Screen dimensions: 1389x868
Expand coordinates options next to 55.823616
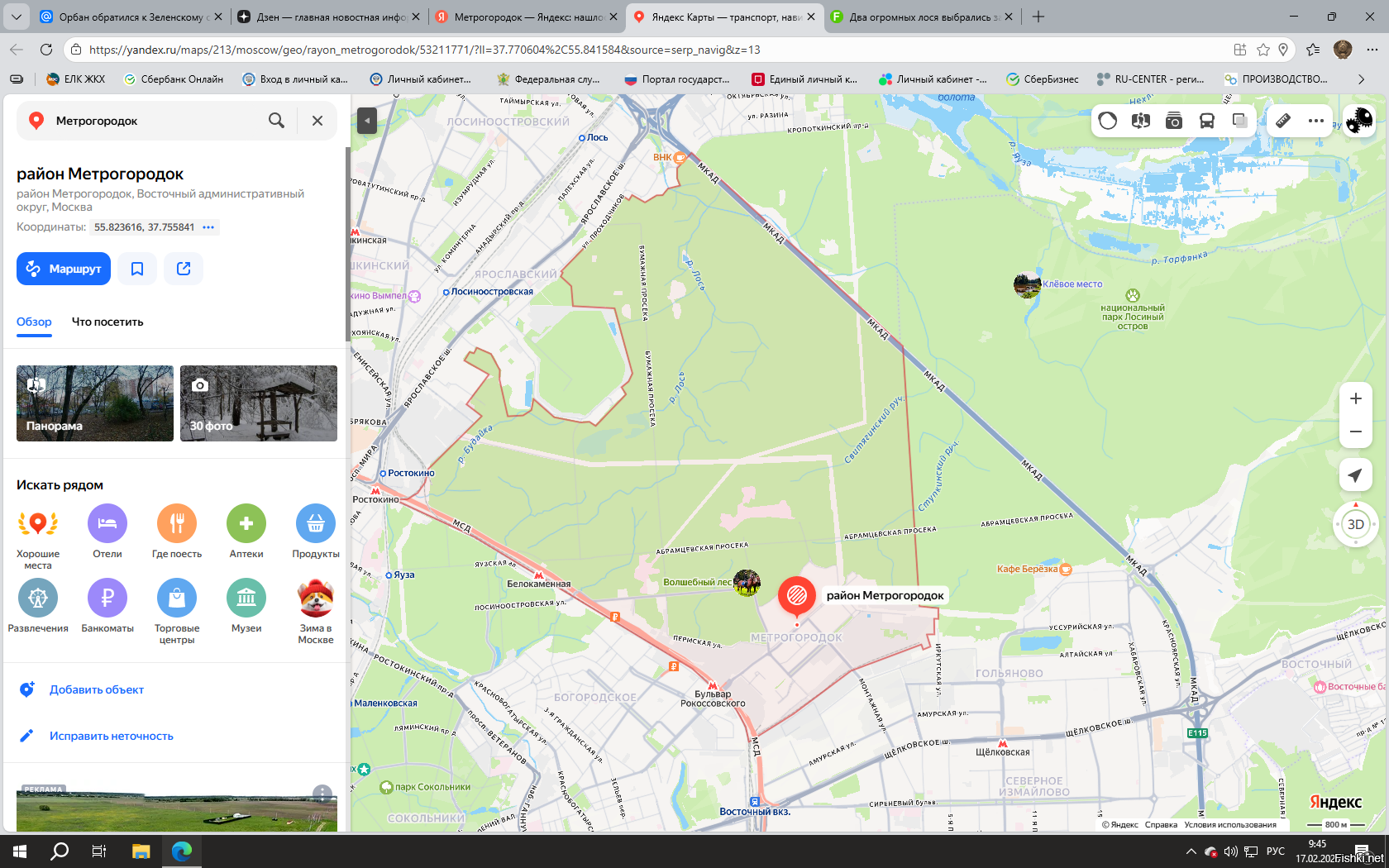[208, 227]
